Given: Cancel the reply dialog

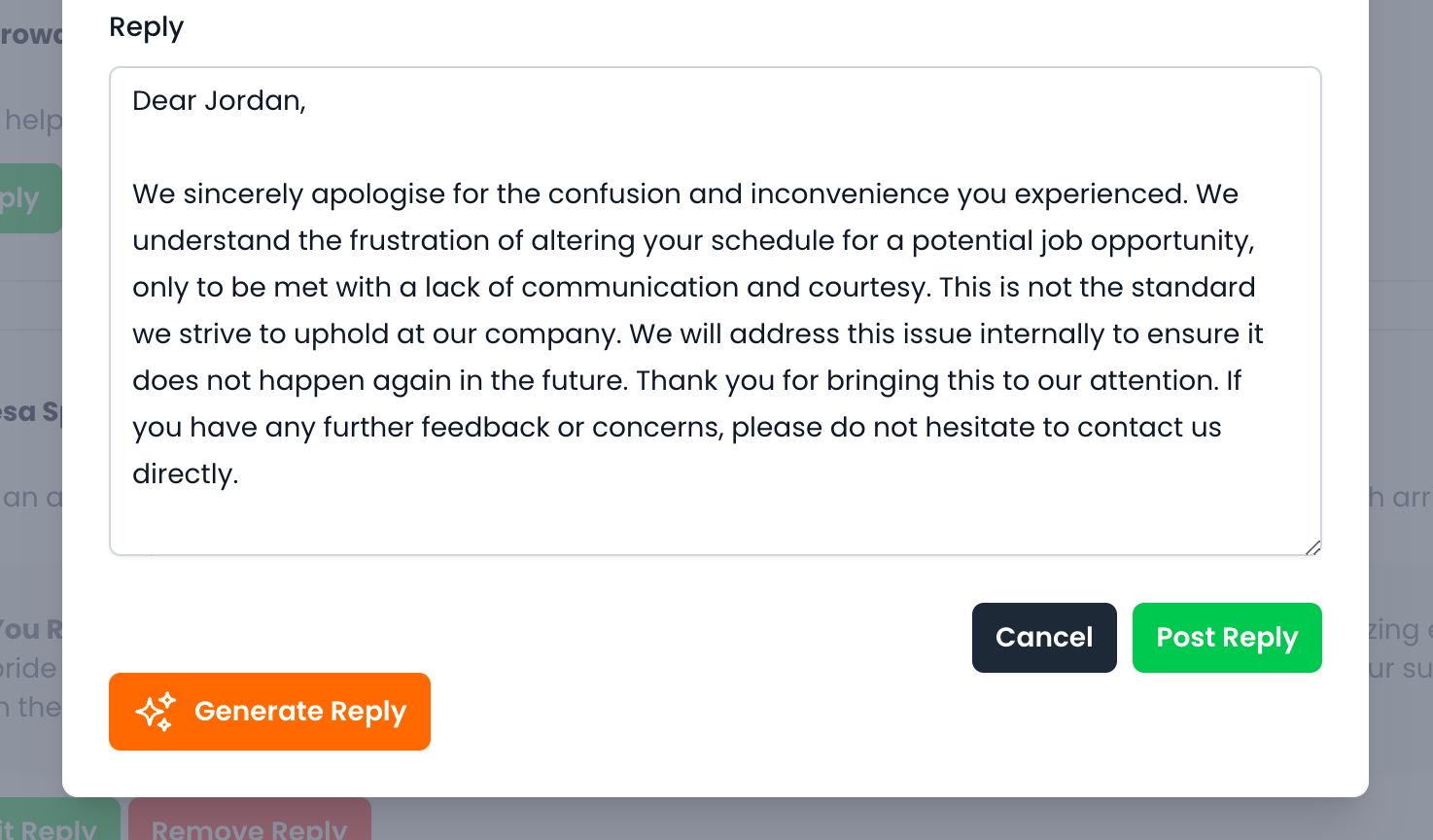Looking at the screenshot, I should coord(1044,638).
